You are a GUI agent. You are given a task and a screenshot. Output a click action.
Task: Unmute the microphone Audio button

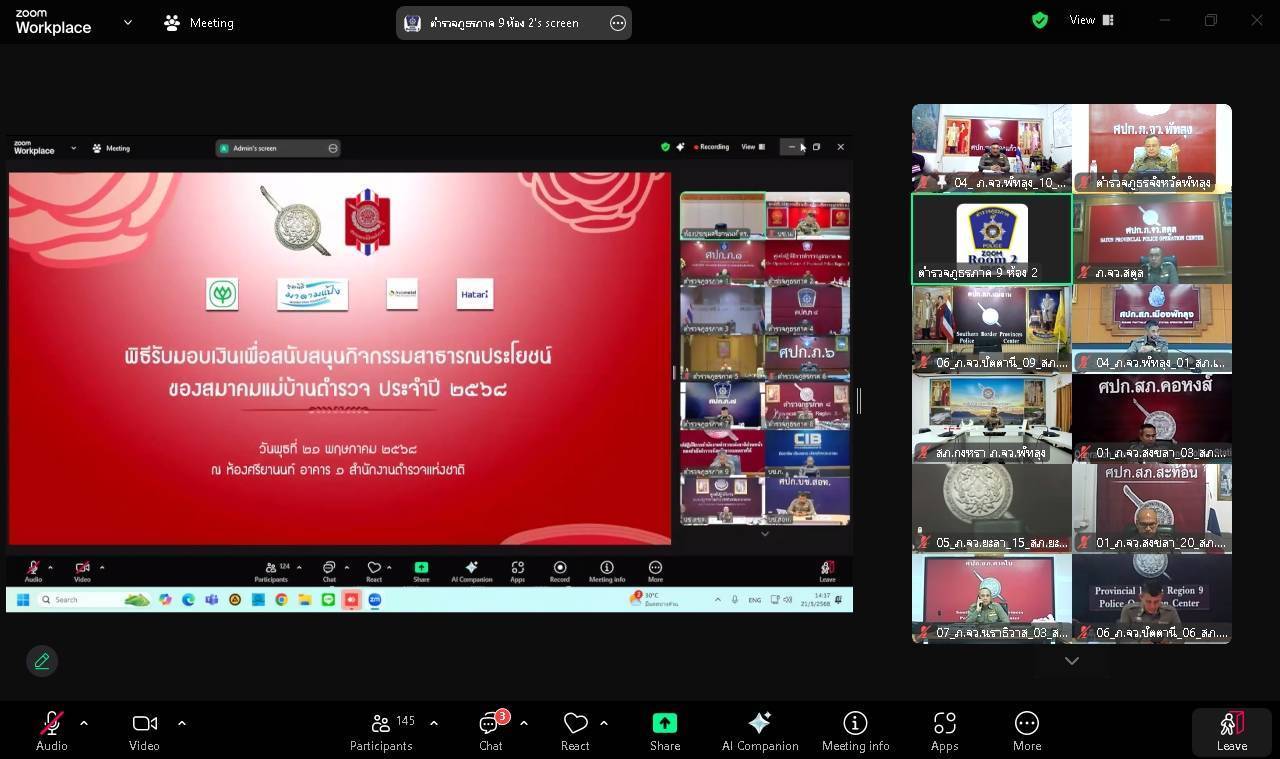(x=52, y=730)
